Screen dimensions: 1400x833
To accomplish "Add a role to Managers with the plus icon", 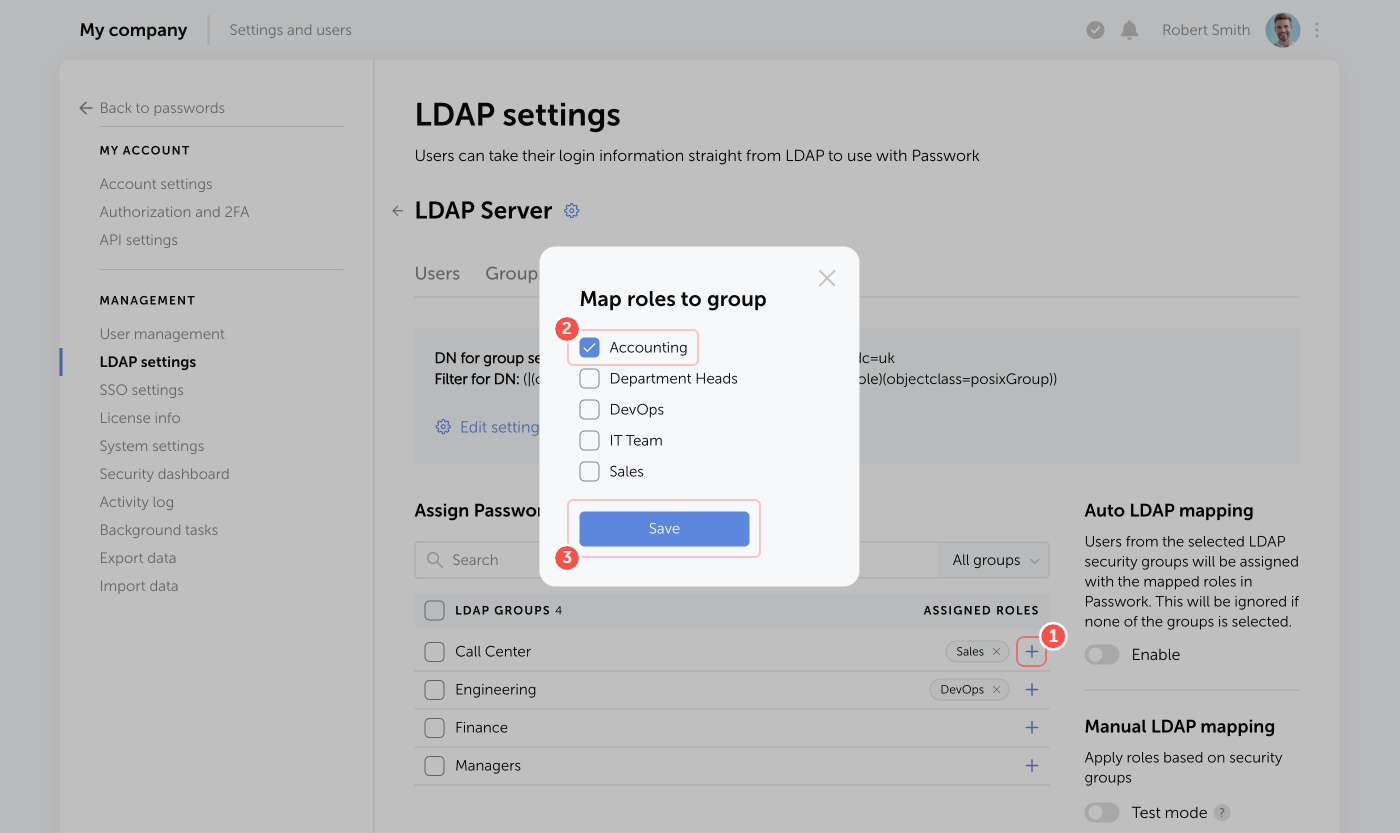I will click(x=1031, y=765).
